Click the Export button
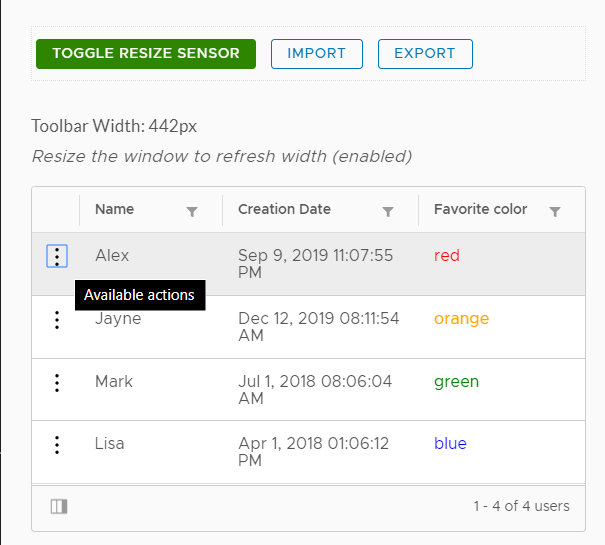Image resolution: width=605 pixels, height=545 pixels. [x=425, y=54]
